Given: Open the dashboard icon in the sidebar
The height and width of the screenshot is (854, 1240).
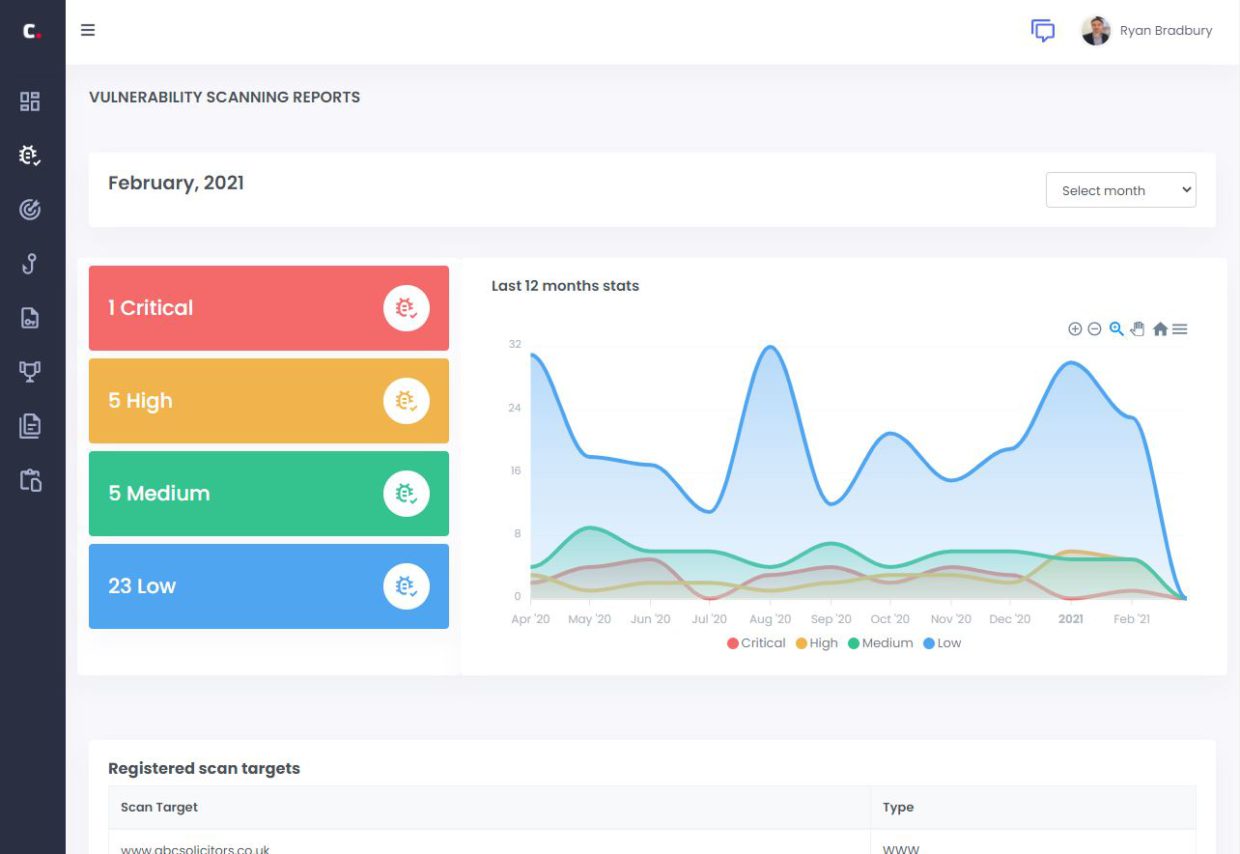Looking at the screenshot, I should 29,101.
